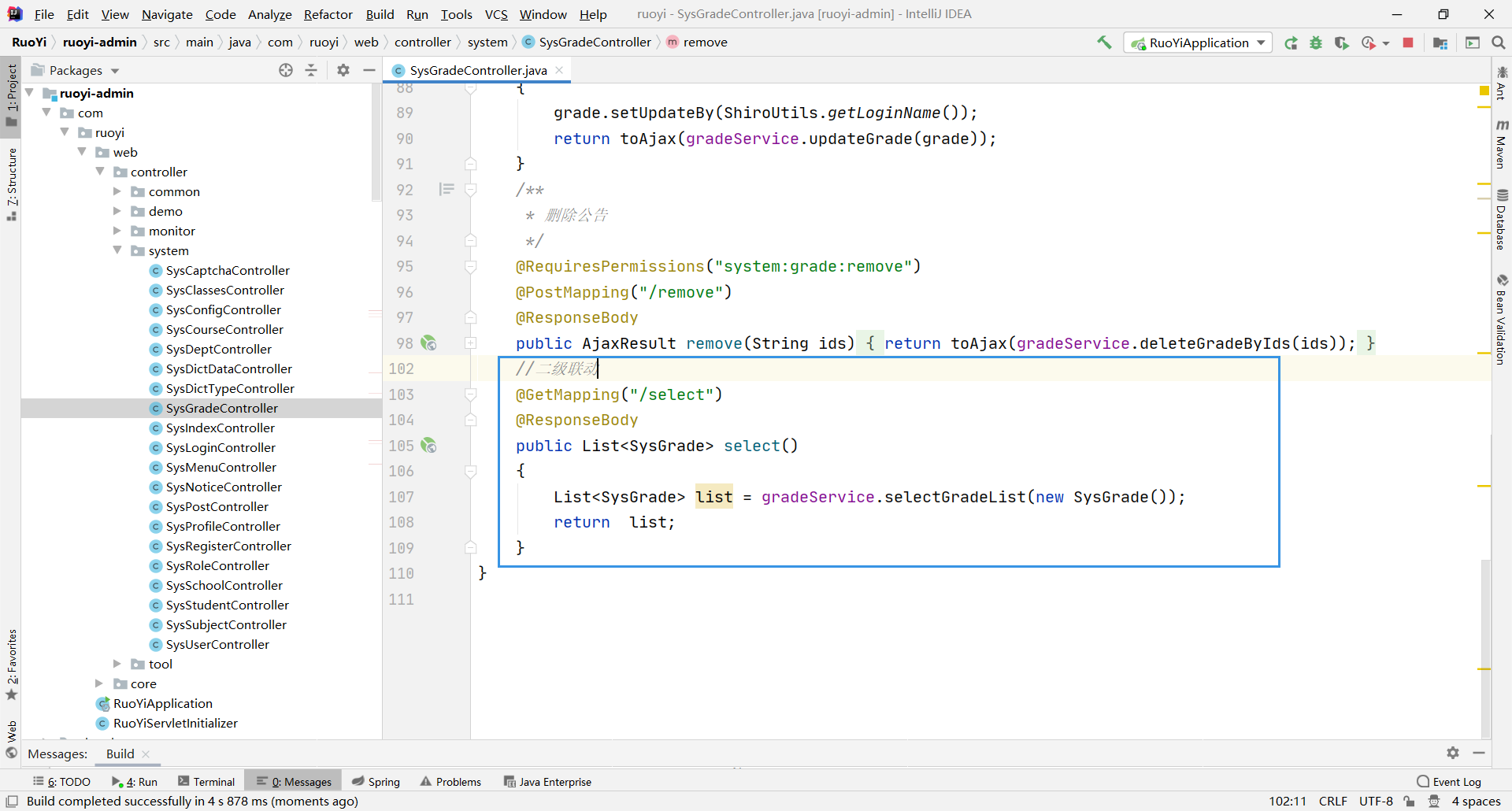Expand the tool folder in tree
The image size is (1512, 811).
coord(117,664)
